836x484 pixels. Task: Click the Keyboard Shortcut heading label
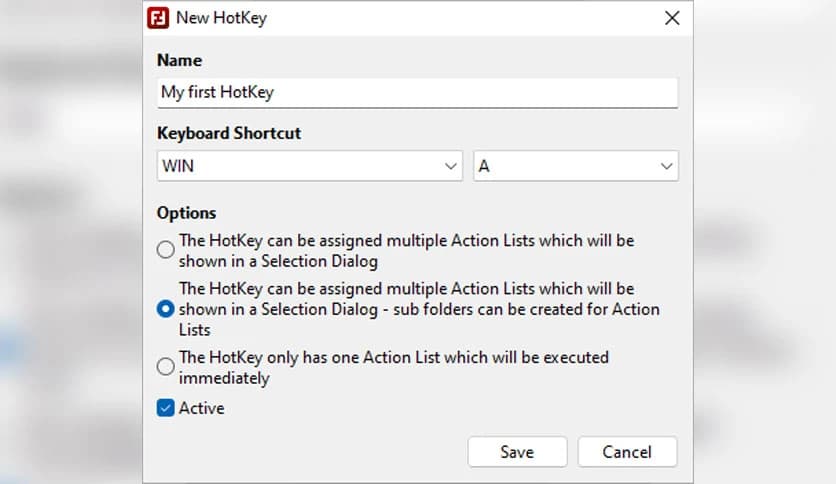click(229, 133)
